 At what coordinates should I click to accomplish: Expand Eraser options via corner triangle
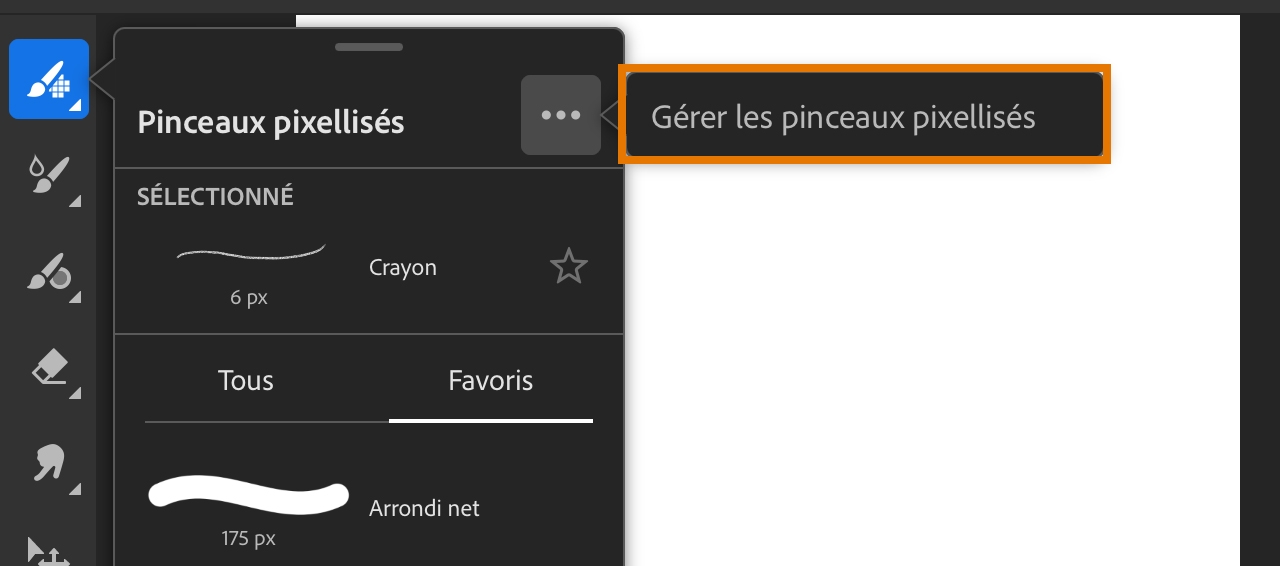click(x=75, y=394)
